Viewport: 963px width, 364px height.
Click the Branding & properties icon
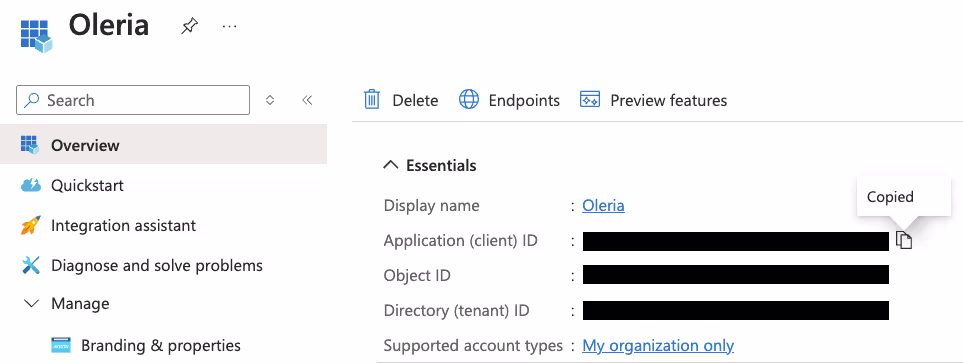pos(61,345)
